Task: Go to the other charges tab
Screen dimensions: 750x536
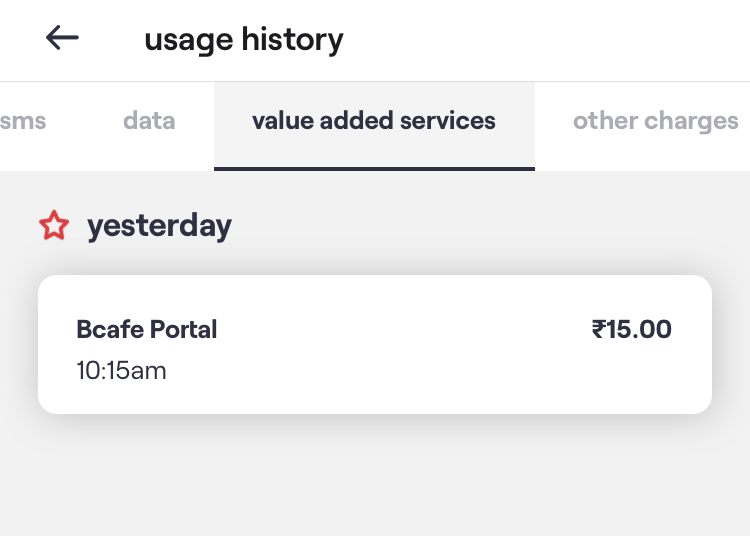Action: click(x=655, y=122)
